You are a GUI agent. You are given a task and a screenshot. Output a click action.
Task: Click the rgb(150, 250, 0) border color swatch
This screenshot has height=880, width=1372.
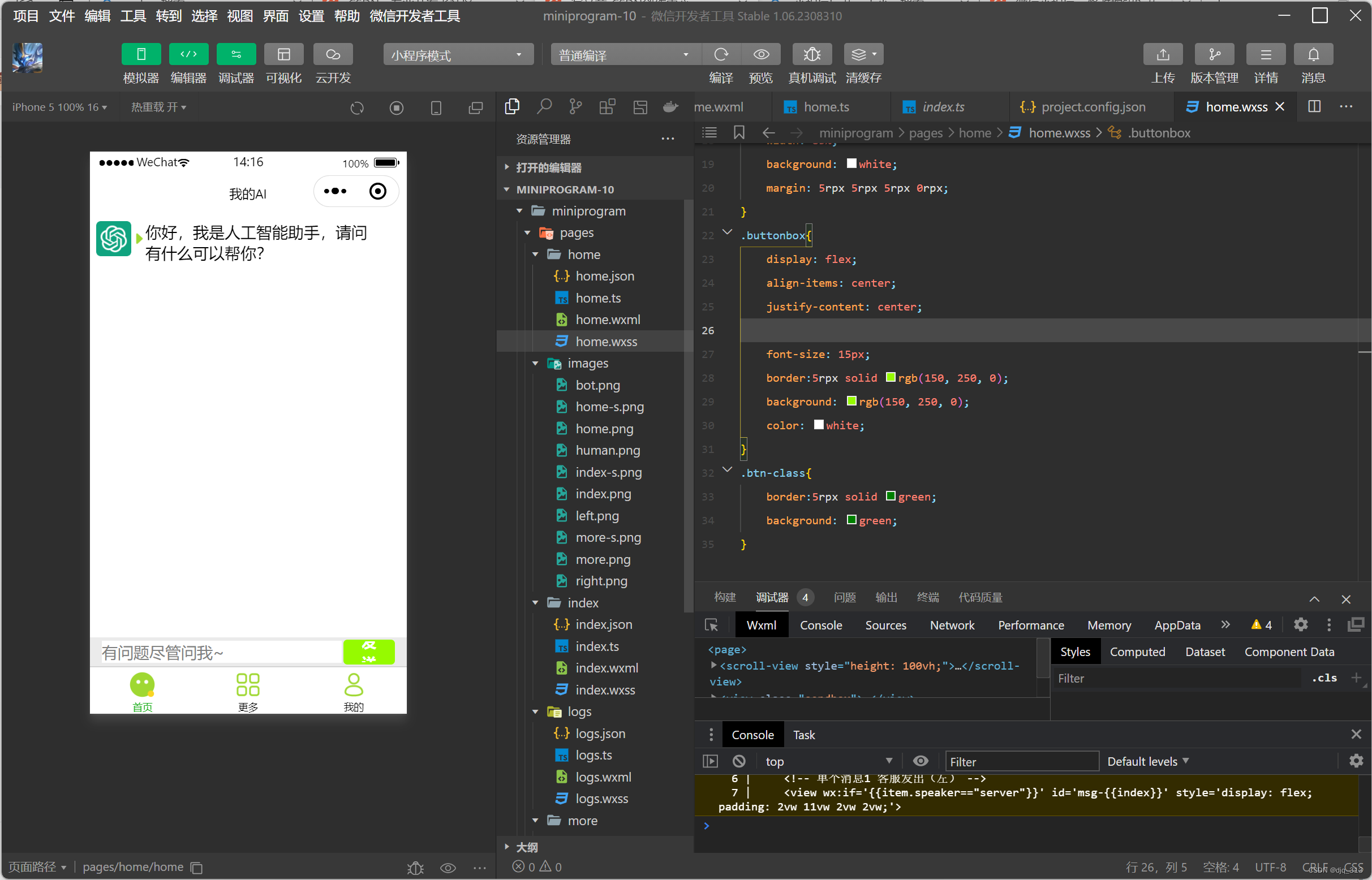pyautogui.click(x=891, y=378)
